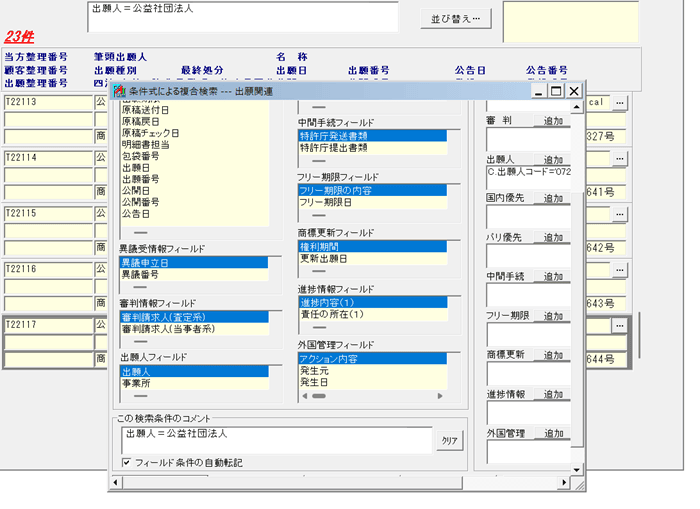The width and height of the screenshot is (700, 509).
Task: Toggle フィールド条件の自動転記 checkbox
Action: pyautogui.click(x=126, y=463)
